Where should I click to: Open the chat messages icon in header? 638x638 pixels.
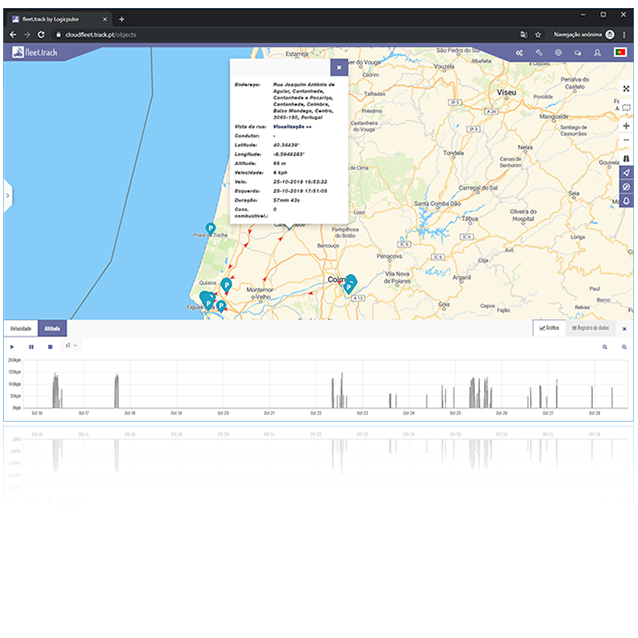[577, 52]
